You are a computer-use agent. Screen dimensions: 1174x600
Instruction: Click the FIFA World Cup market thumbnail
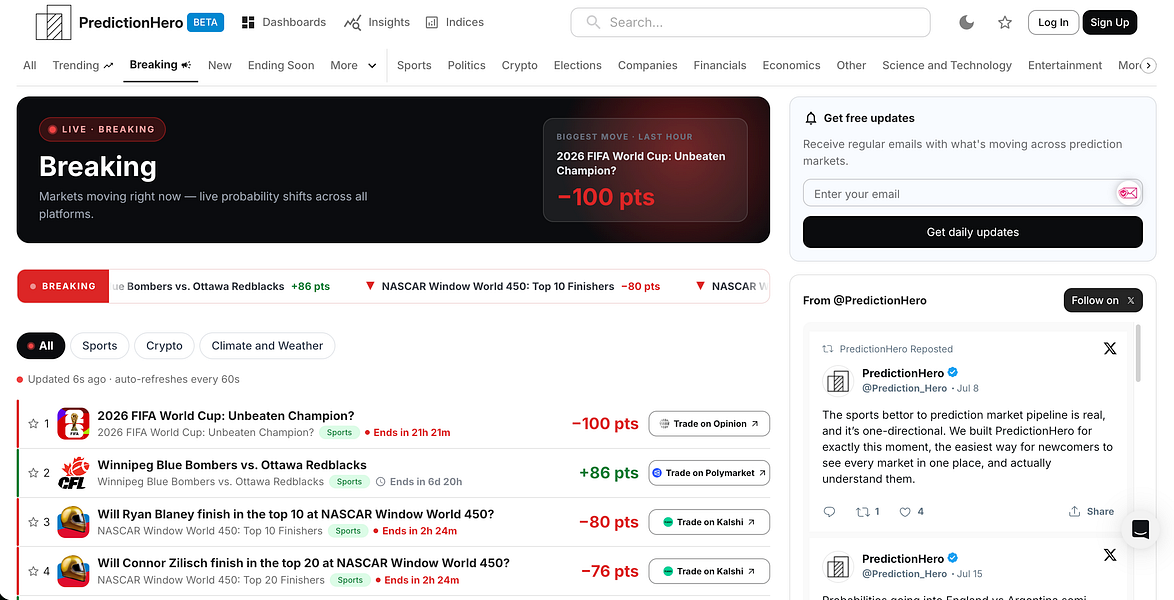tap(73, 423)
